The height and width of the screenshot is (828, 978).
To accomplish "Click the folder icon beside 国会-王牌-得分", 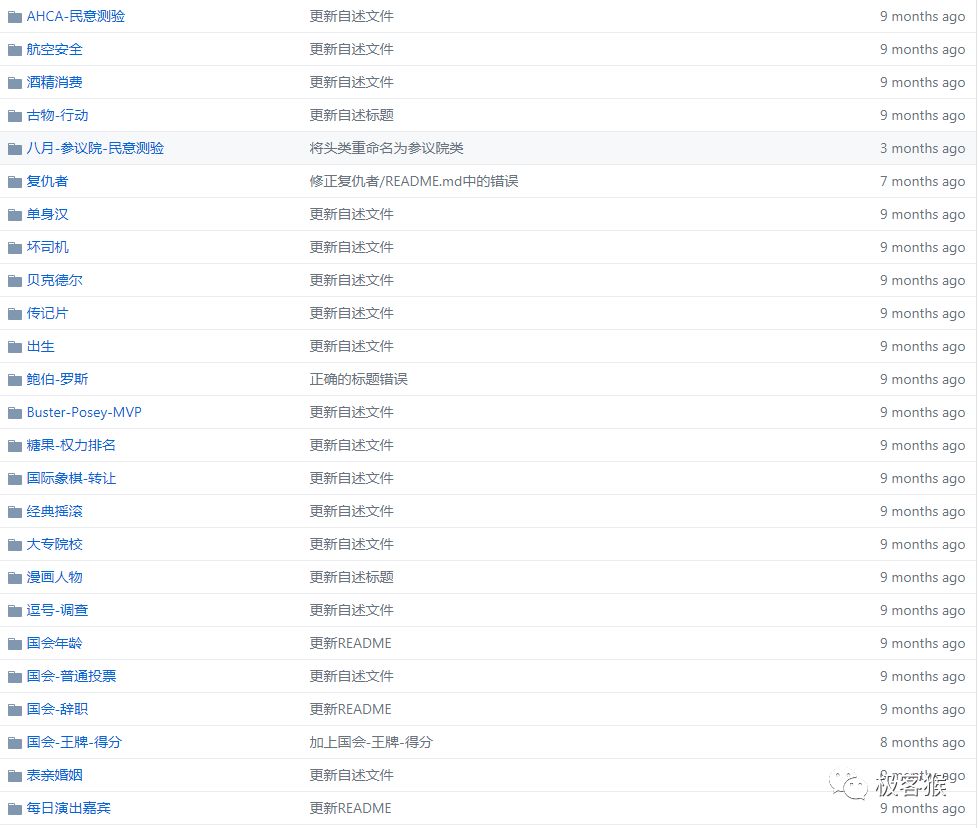I will pos(15,743).
